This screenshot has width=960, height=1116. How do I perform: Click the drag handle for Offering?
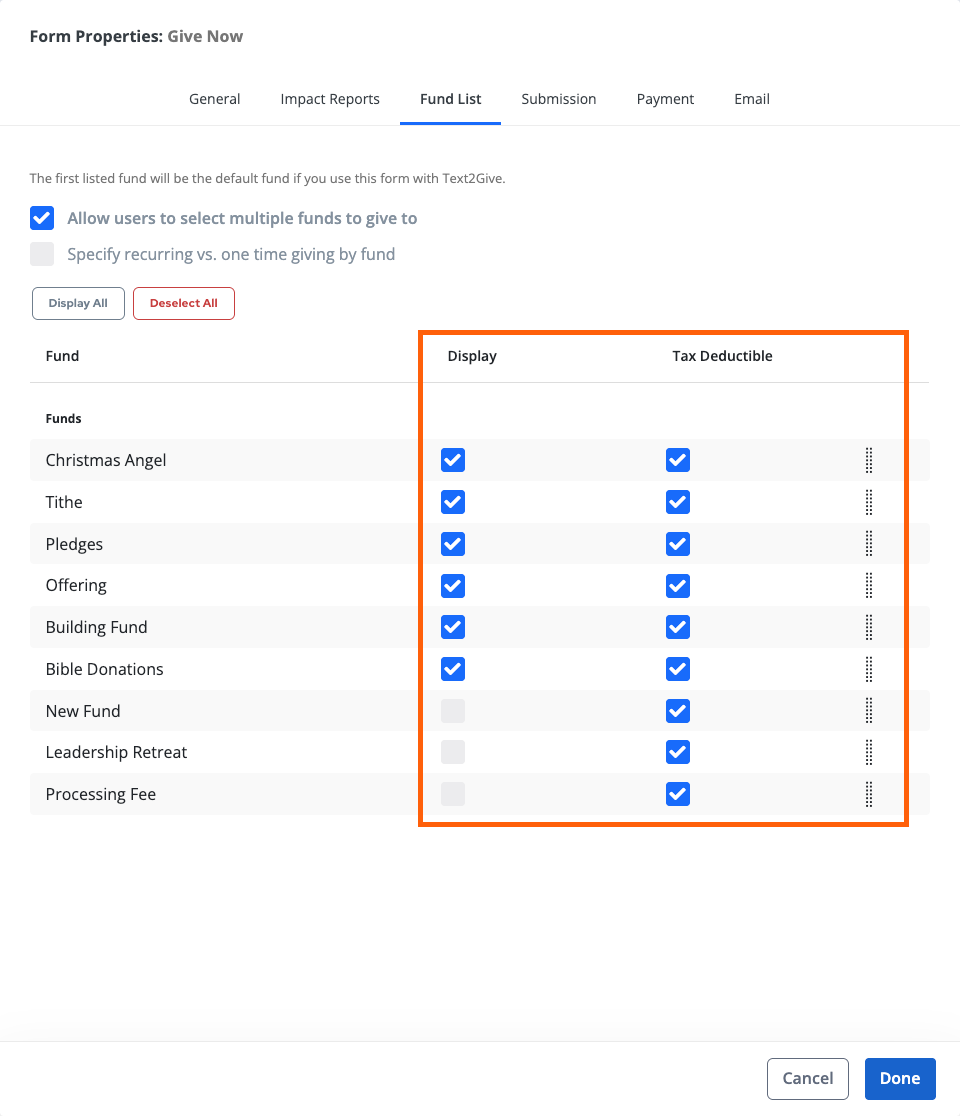tap(868, 586)
